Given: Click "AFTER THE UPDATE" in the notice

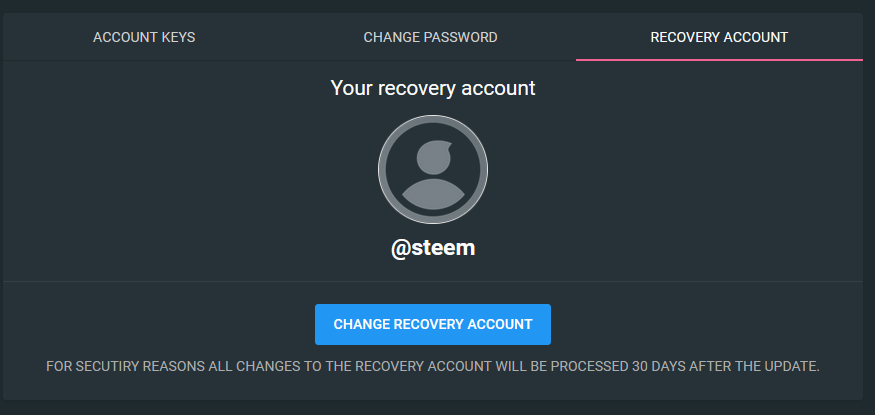Looking at the screenshot, I should 761,366.
